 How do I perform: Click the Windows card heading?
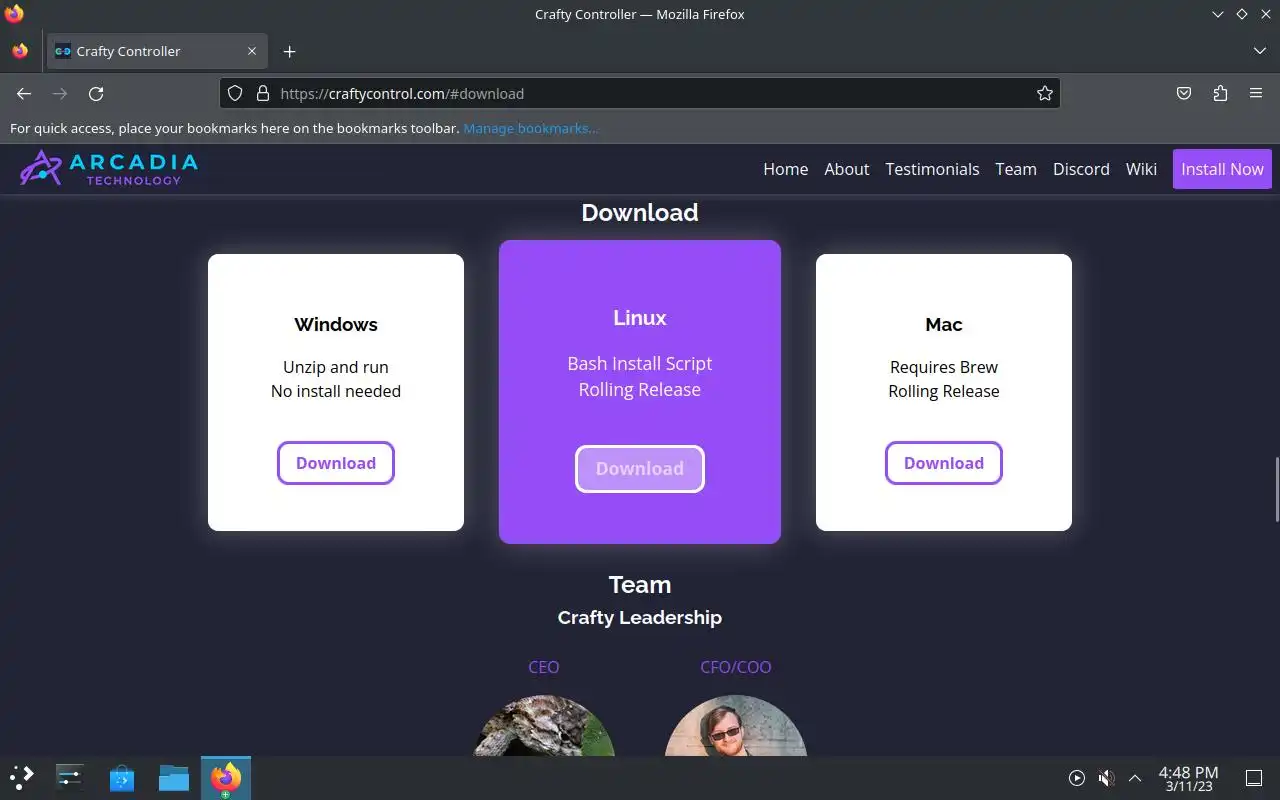[336, 324]
